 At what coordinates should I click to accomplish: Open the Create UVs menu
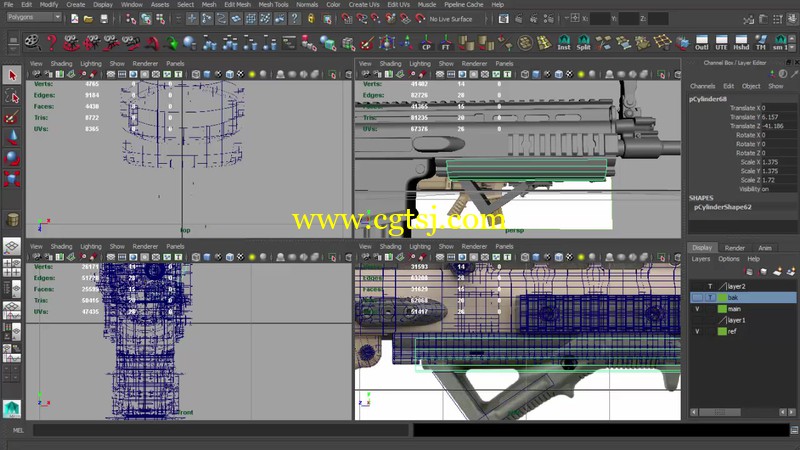click(x=364, y=5)
